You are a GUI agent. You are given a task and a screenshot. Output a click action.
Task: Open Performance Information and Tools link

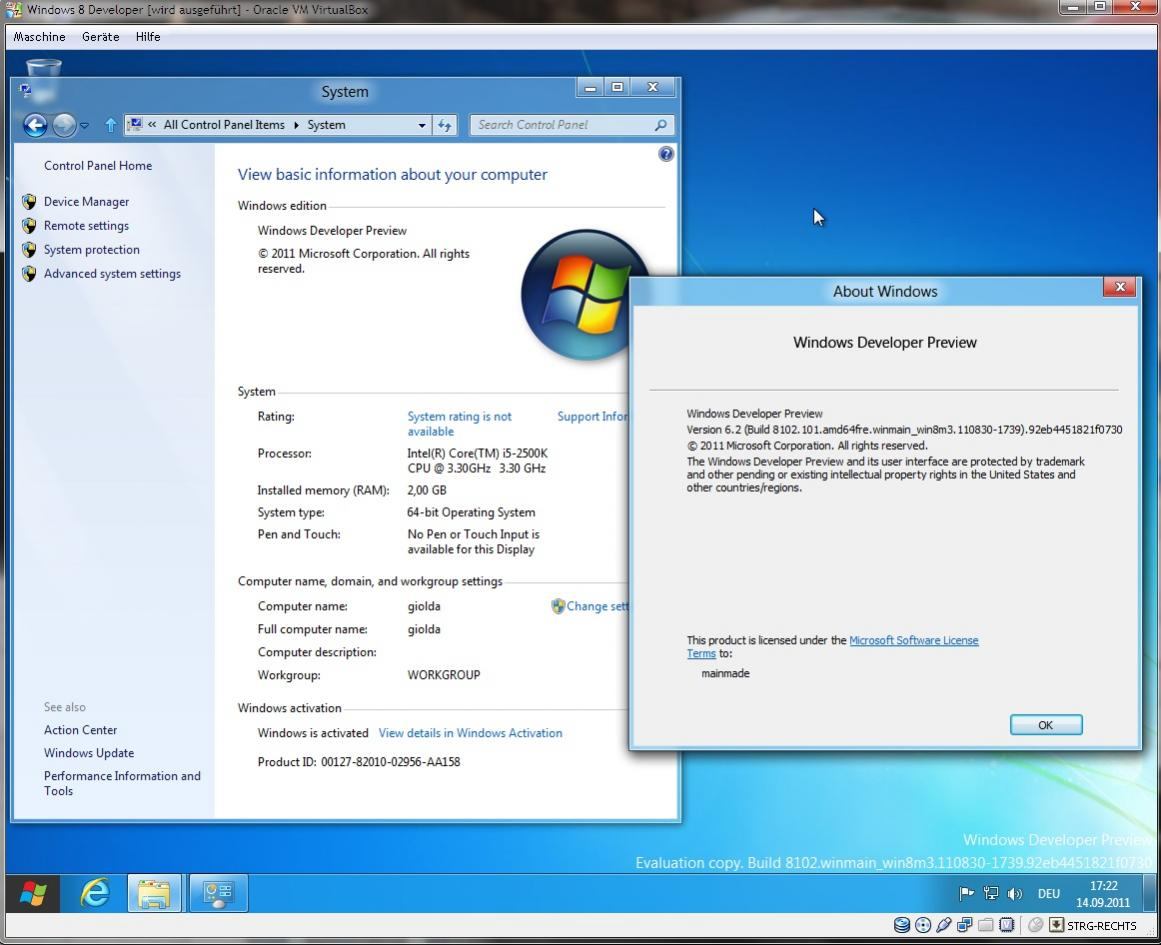click(122, 783)
